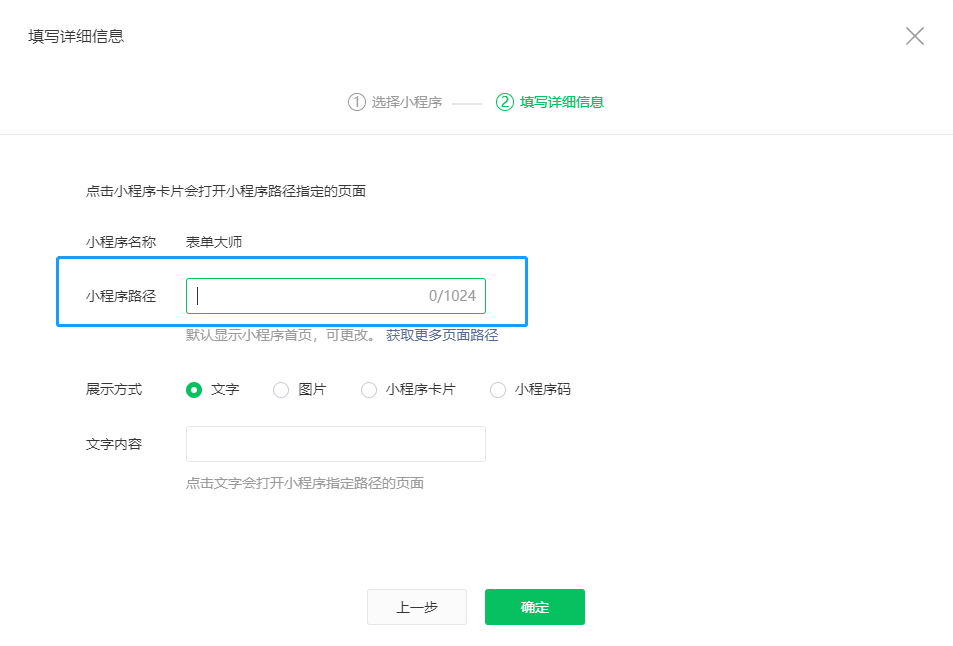The height and width of the screenshot is (646, 953).
Task: Select the 文字 display radio button
Action: (x=194, y=390)
